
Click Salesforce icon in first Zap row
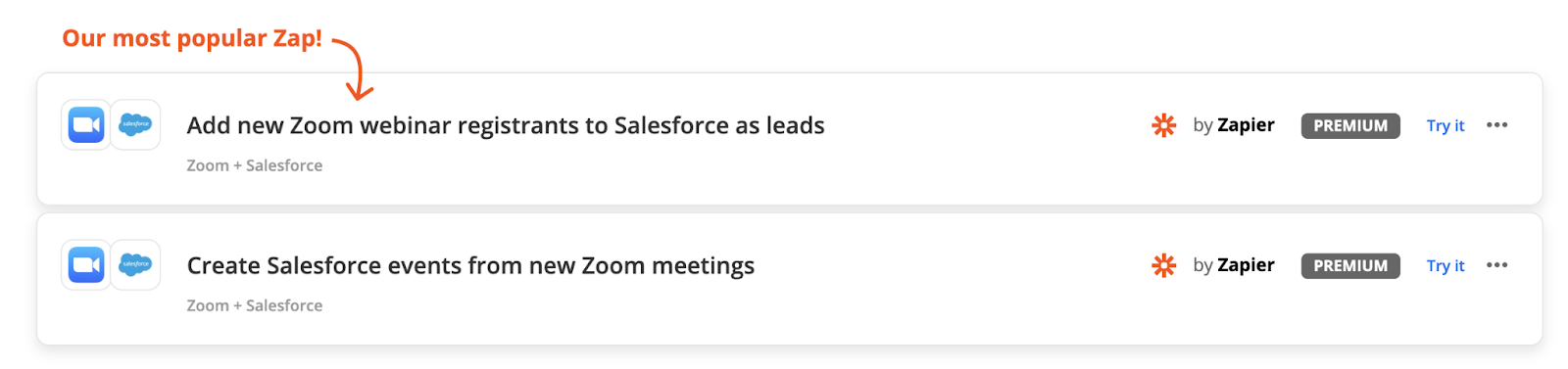135,125
